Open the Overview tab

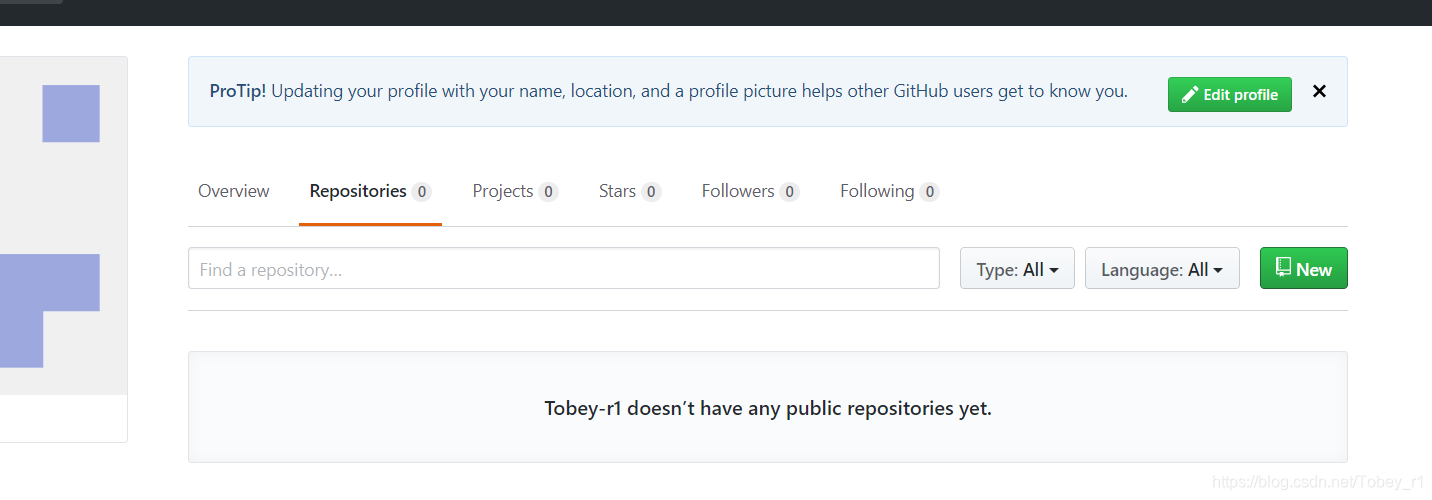coord(234,191)
